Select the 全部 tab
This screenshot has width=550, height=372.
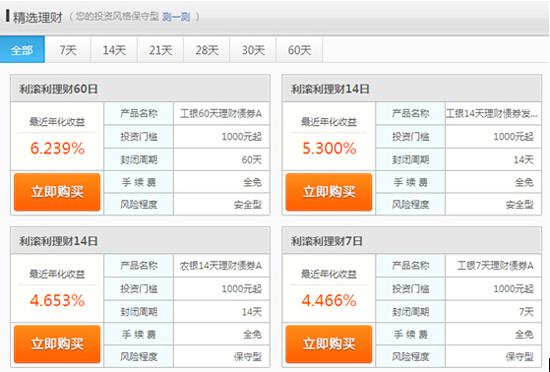pos(22,49)
